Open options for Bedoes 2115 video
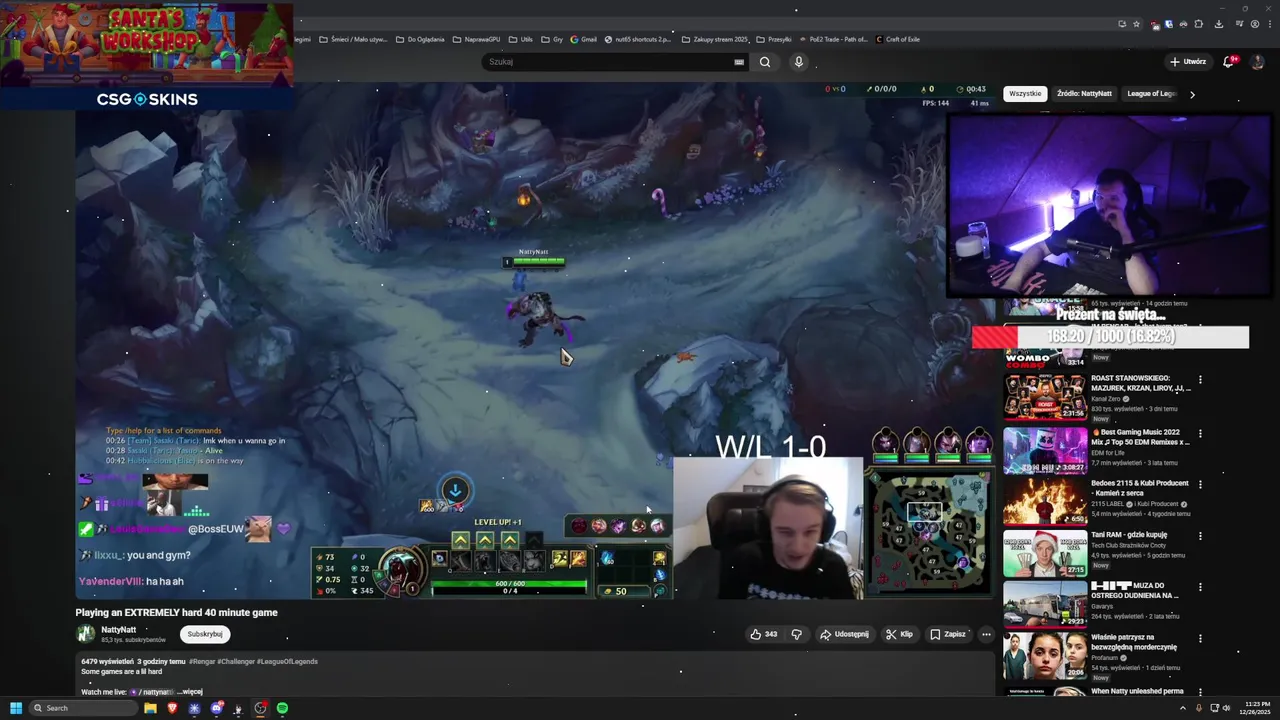 point(1200,484)
